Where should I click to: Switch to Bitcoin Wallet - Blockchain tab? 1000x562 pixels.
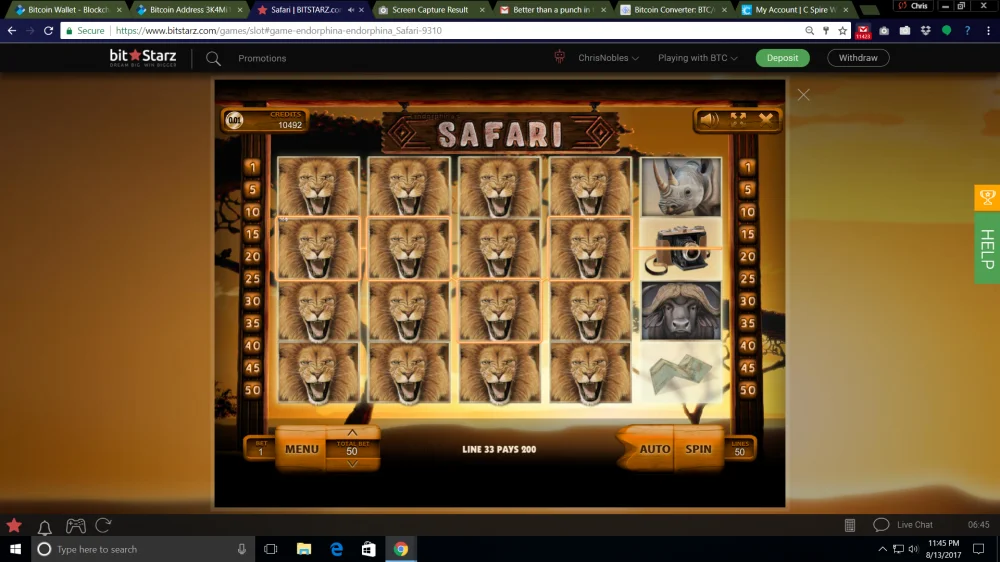pyautogui.click(x=69, y=10)
